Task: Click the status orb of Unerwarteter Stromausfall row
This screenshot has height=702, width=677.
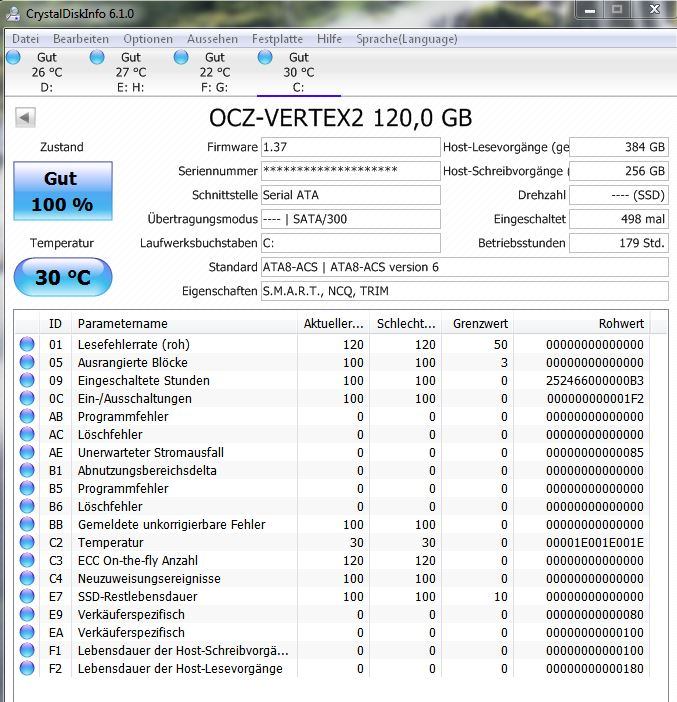Action: coord(27,452)
